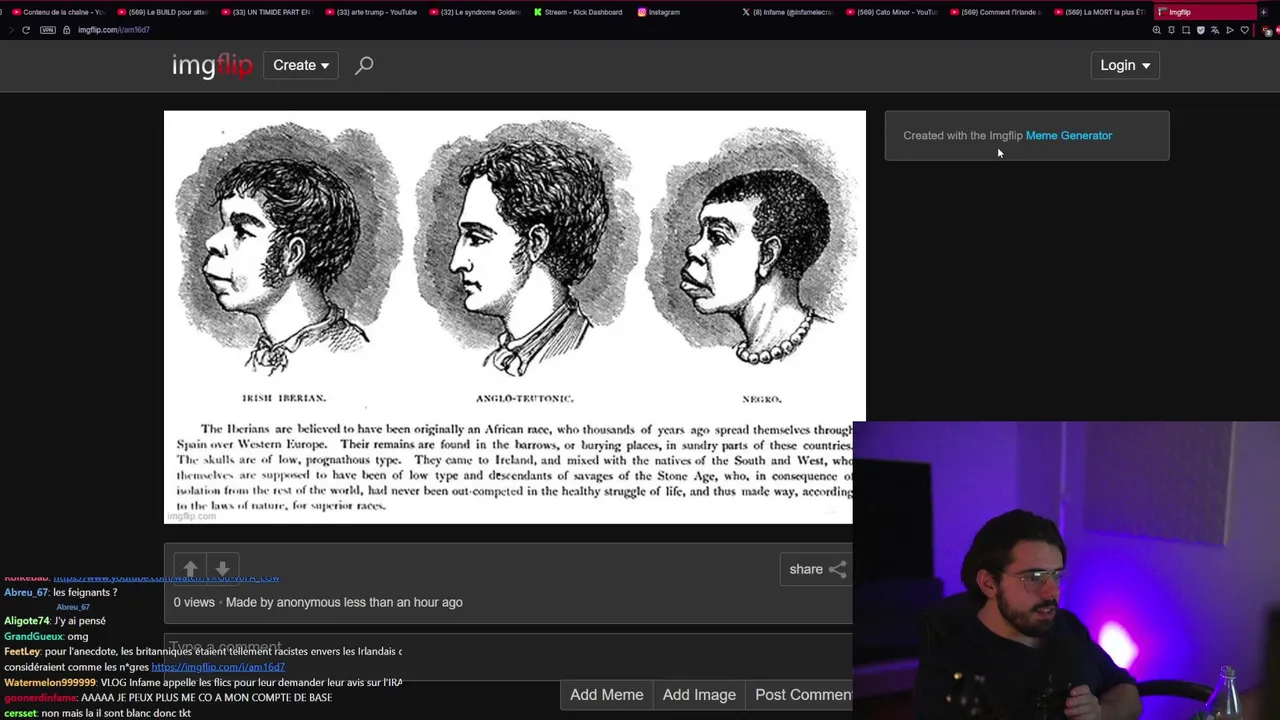The image size is (1280, 720).
Task: Click chat username cersset
Action: (20, 713)
